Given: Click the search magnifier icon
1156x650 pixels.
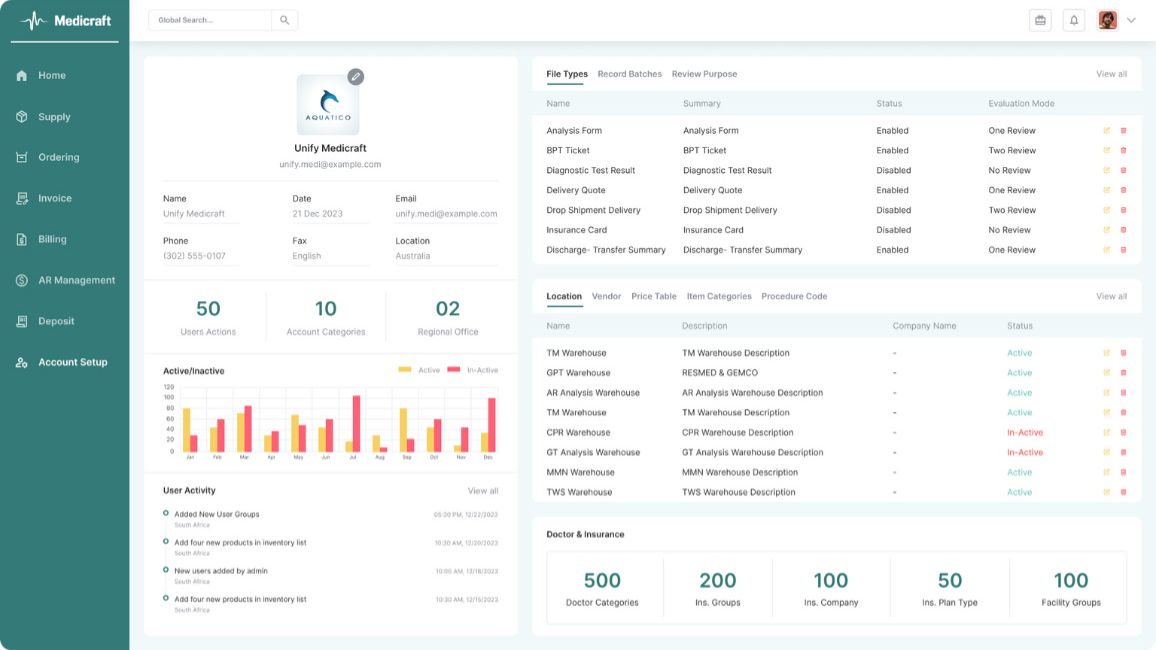Looking at the screenshot, I should click(284, 20).
